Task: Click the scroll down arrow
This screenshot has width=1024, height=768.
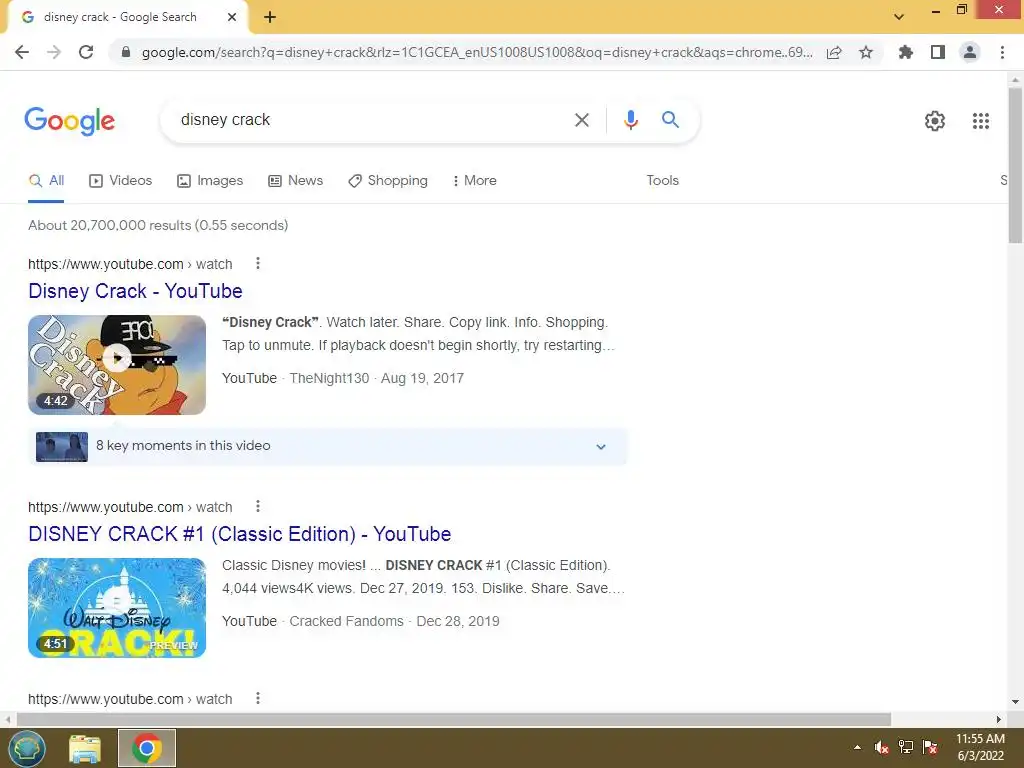Action: click(x=1015, y=703)
